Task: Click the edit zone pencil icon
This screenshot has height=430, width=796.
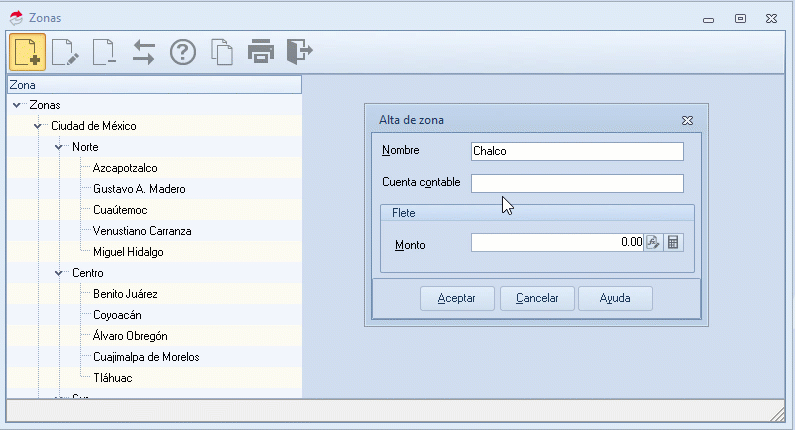Action: click(x=65, y=52)
